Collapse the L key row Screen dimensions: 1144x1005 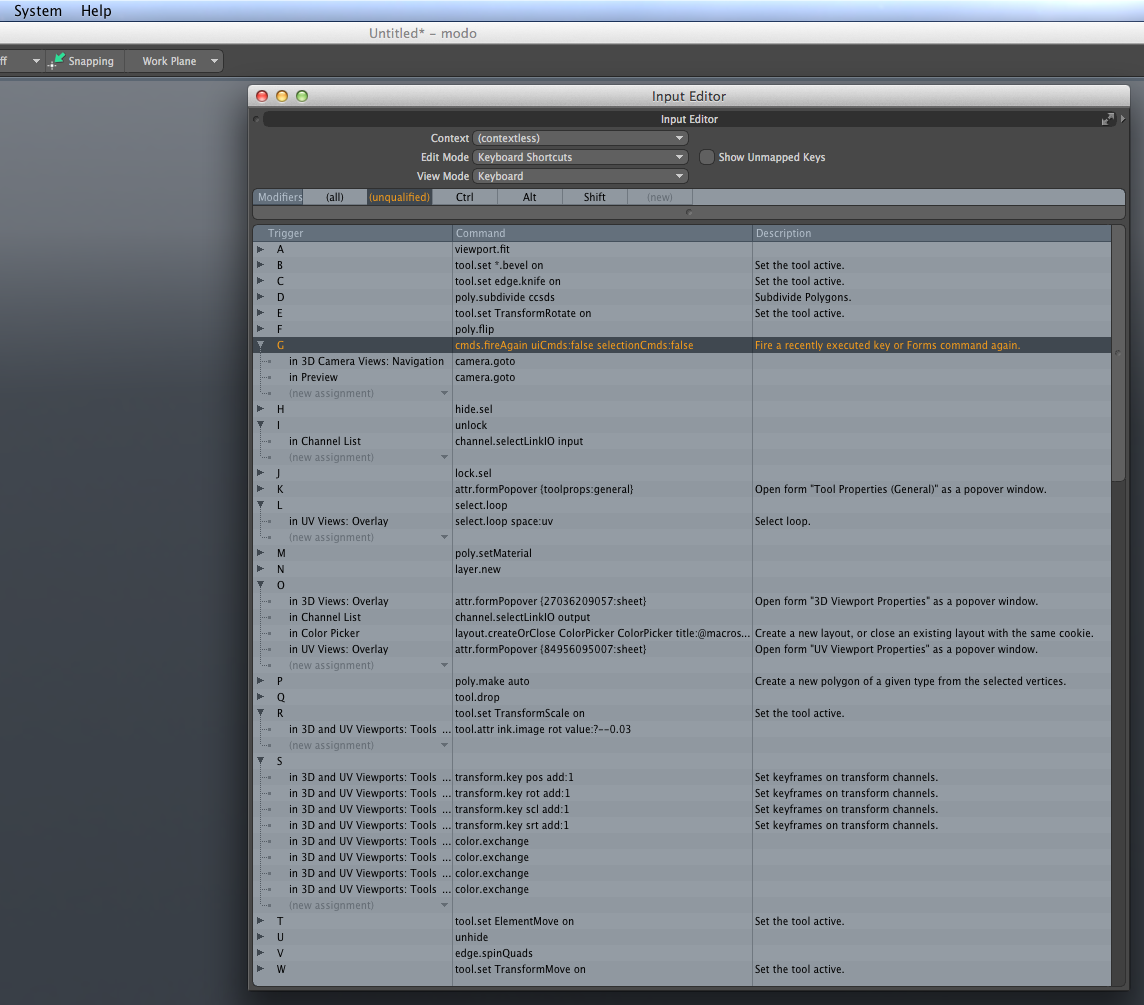[260, 505]
